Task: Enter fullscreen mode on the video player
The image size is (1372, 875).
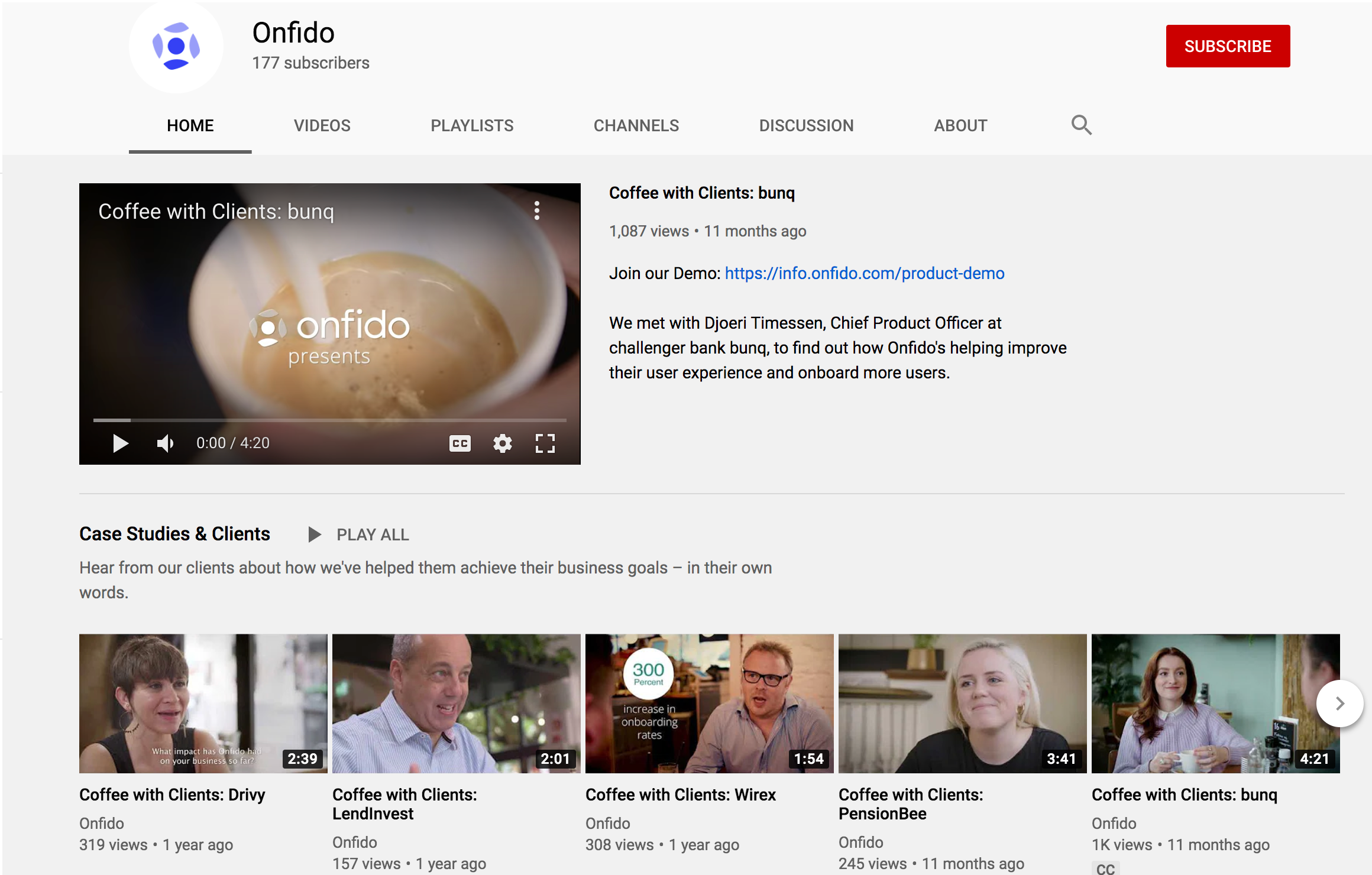Action: (545, 443)
